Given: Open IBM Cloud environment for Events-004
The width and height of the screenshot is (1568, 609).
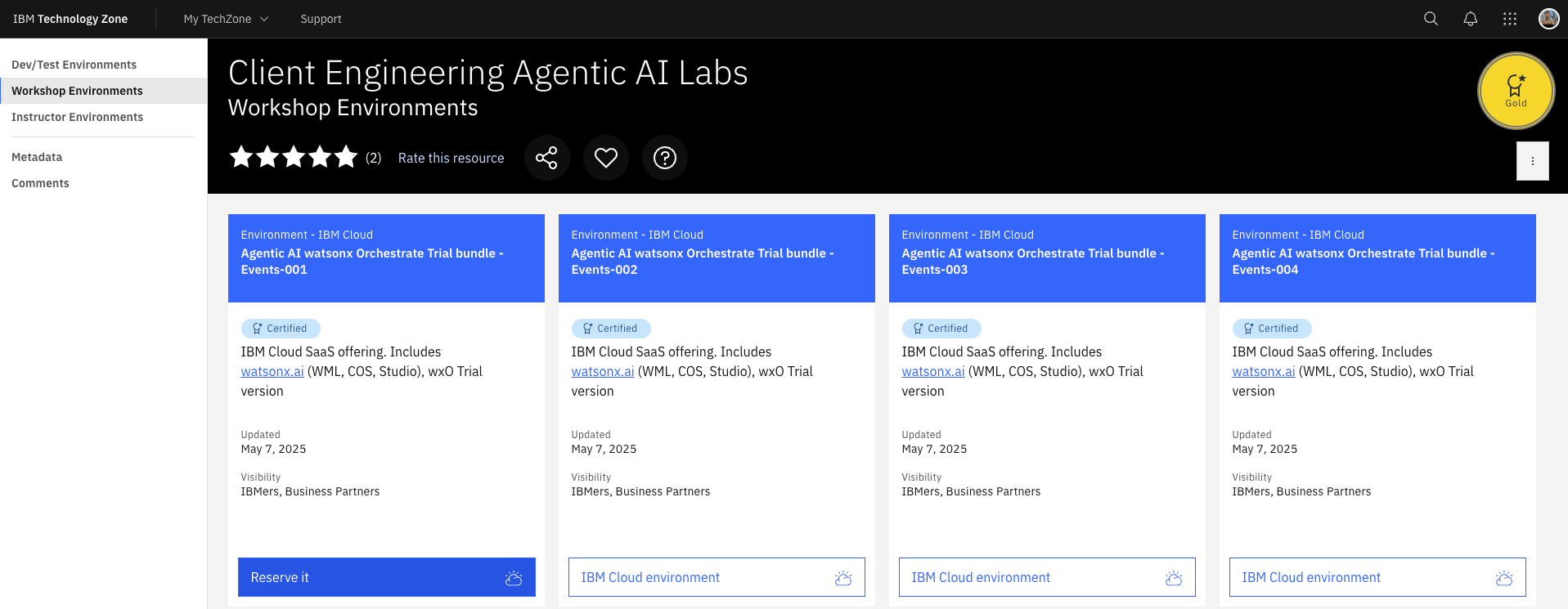Looking at the screenshot, I should tap(1377, 577).
